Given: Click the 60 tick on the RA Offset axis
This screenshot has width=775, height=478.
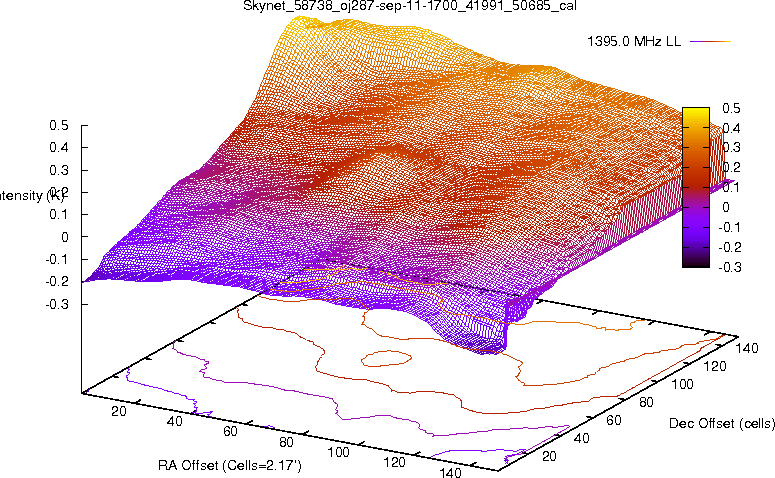Looking at the screenshot, I should pyautogui.click(x=230, y=432).
